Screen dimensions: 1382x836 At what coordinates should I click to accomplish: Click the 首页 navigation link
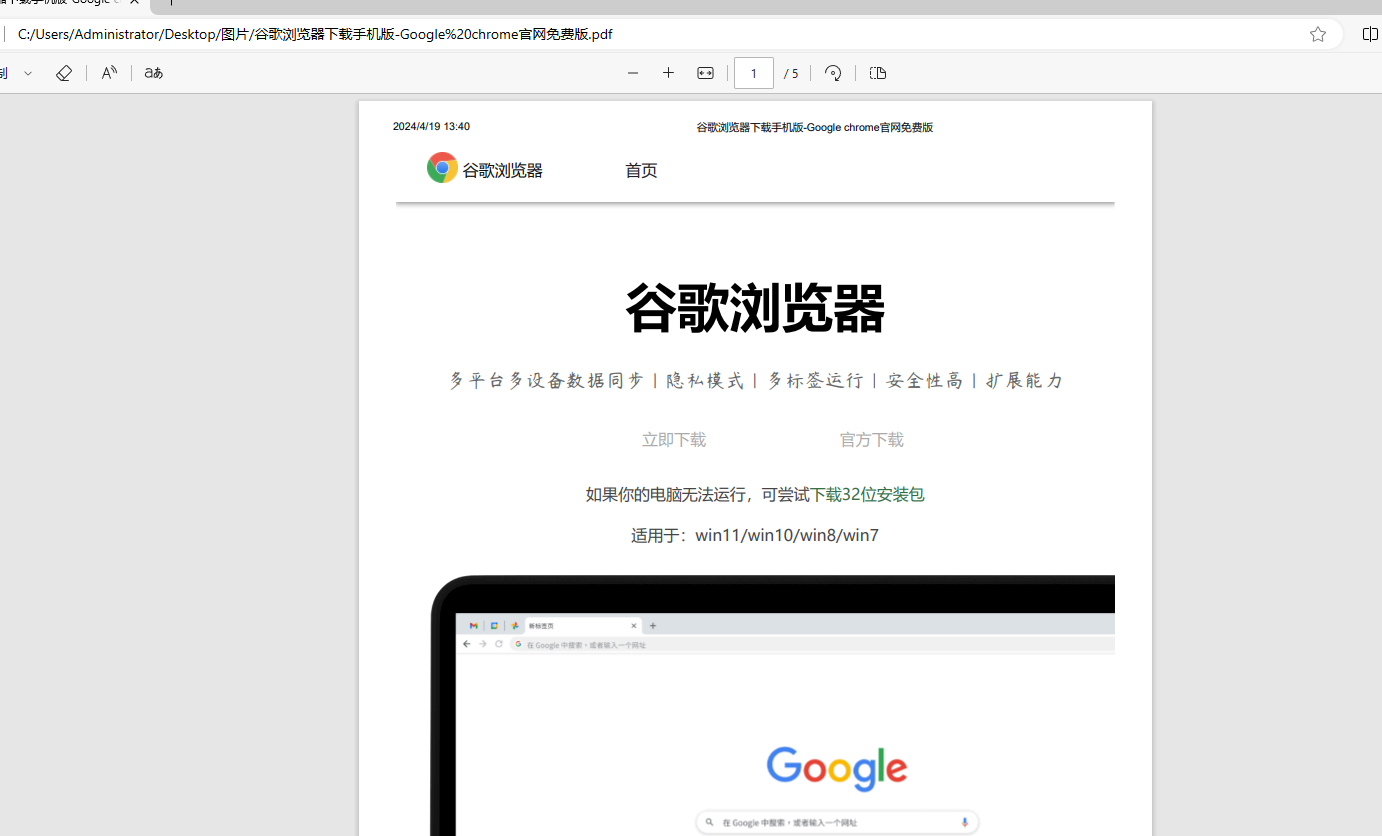pos(641,171)
